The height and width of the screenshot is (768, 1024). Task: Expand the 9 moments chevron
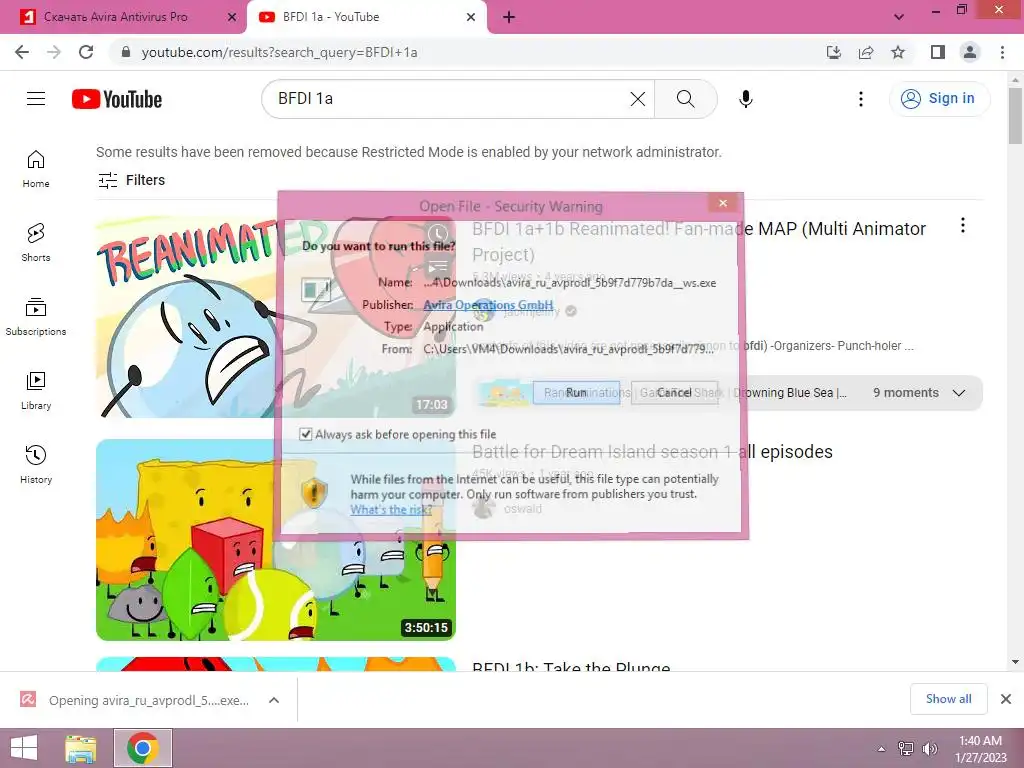pyautogui.click(x=959, y=393)
